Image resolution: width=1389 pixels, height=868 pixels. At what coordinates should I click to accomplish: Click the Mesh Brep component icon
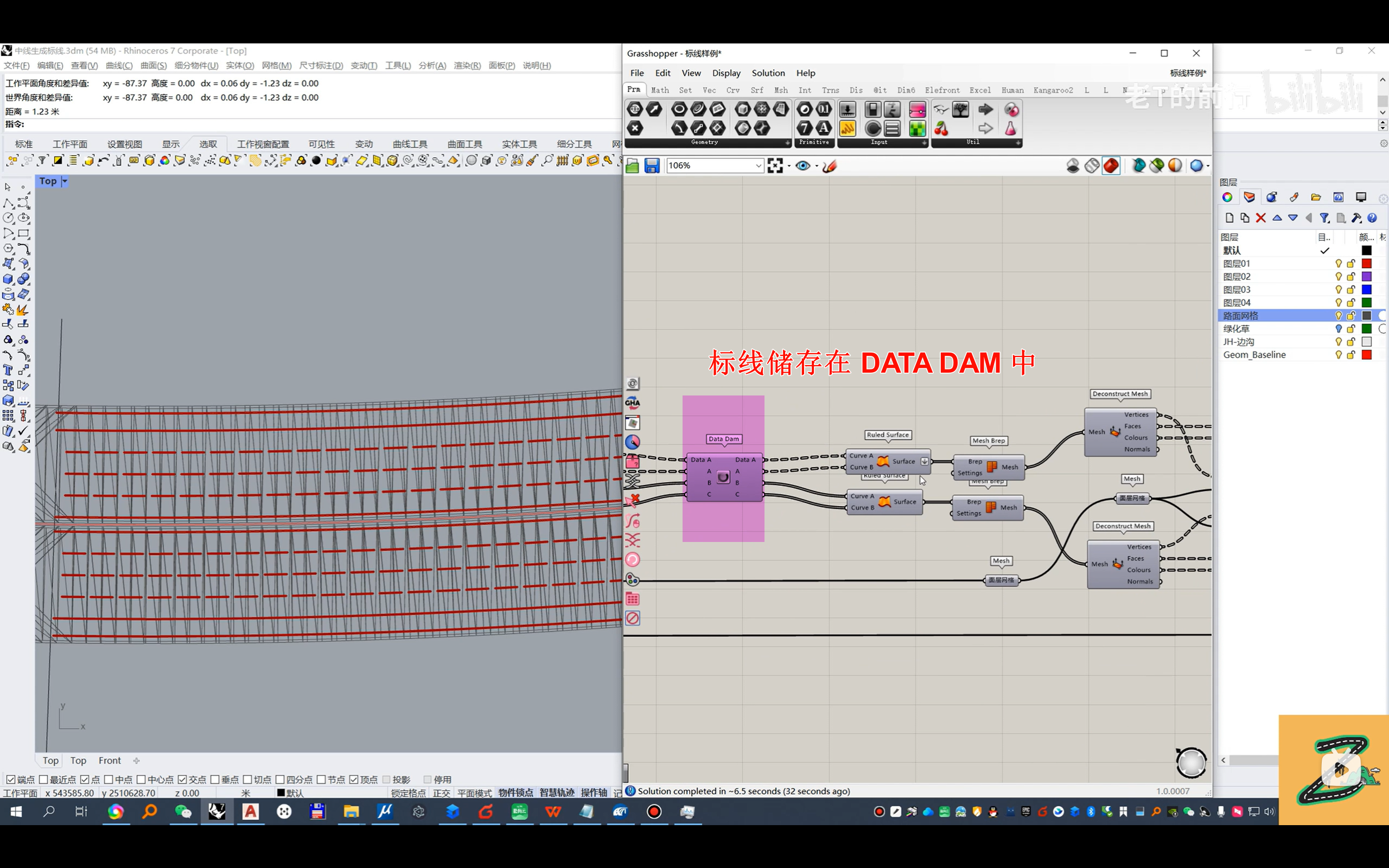pyautogui.click(x=992, y=467)
